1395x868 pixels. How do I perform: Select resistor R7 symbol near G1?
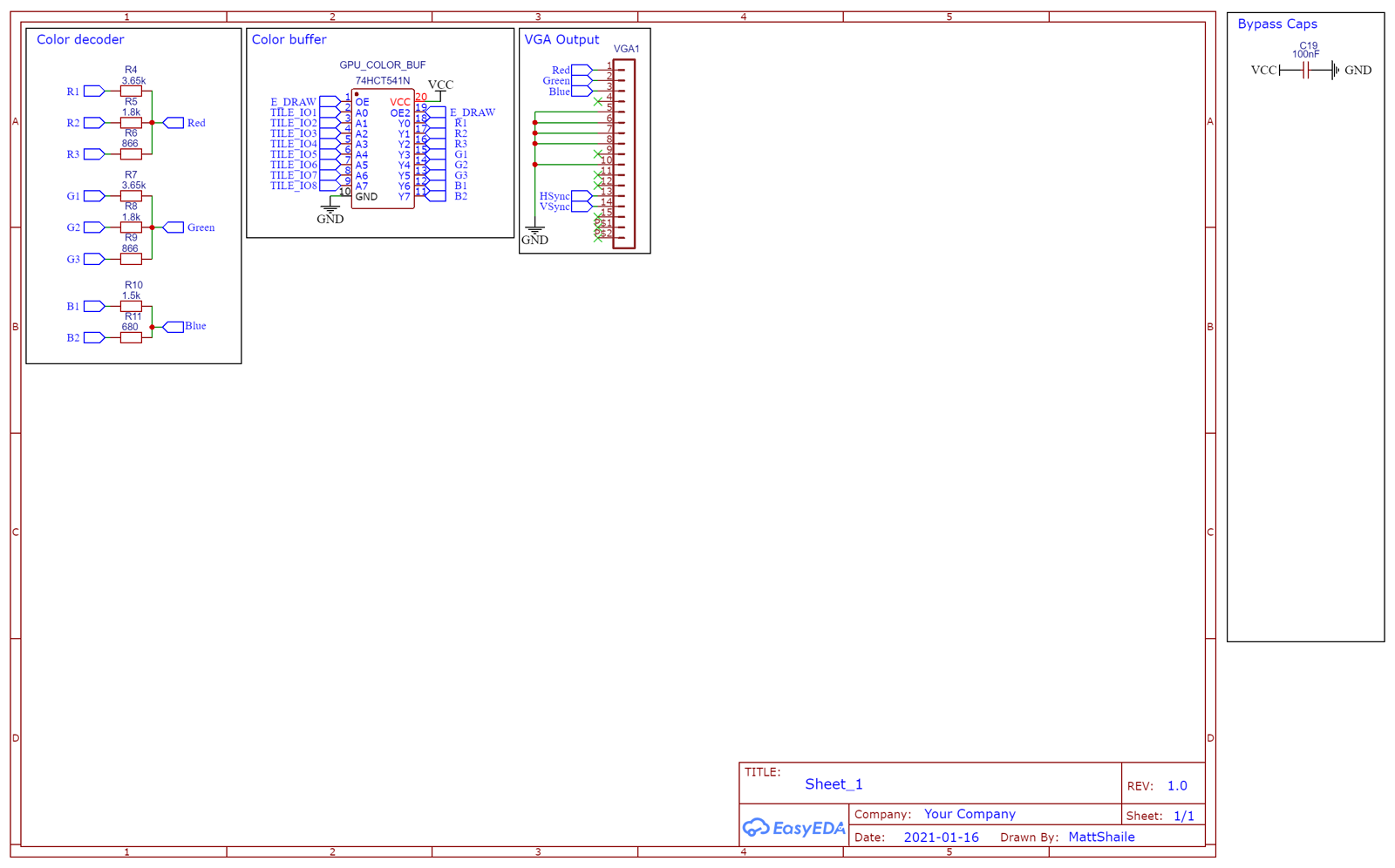131,196
